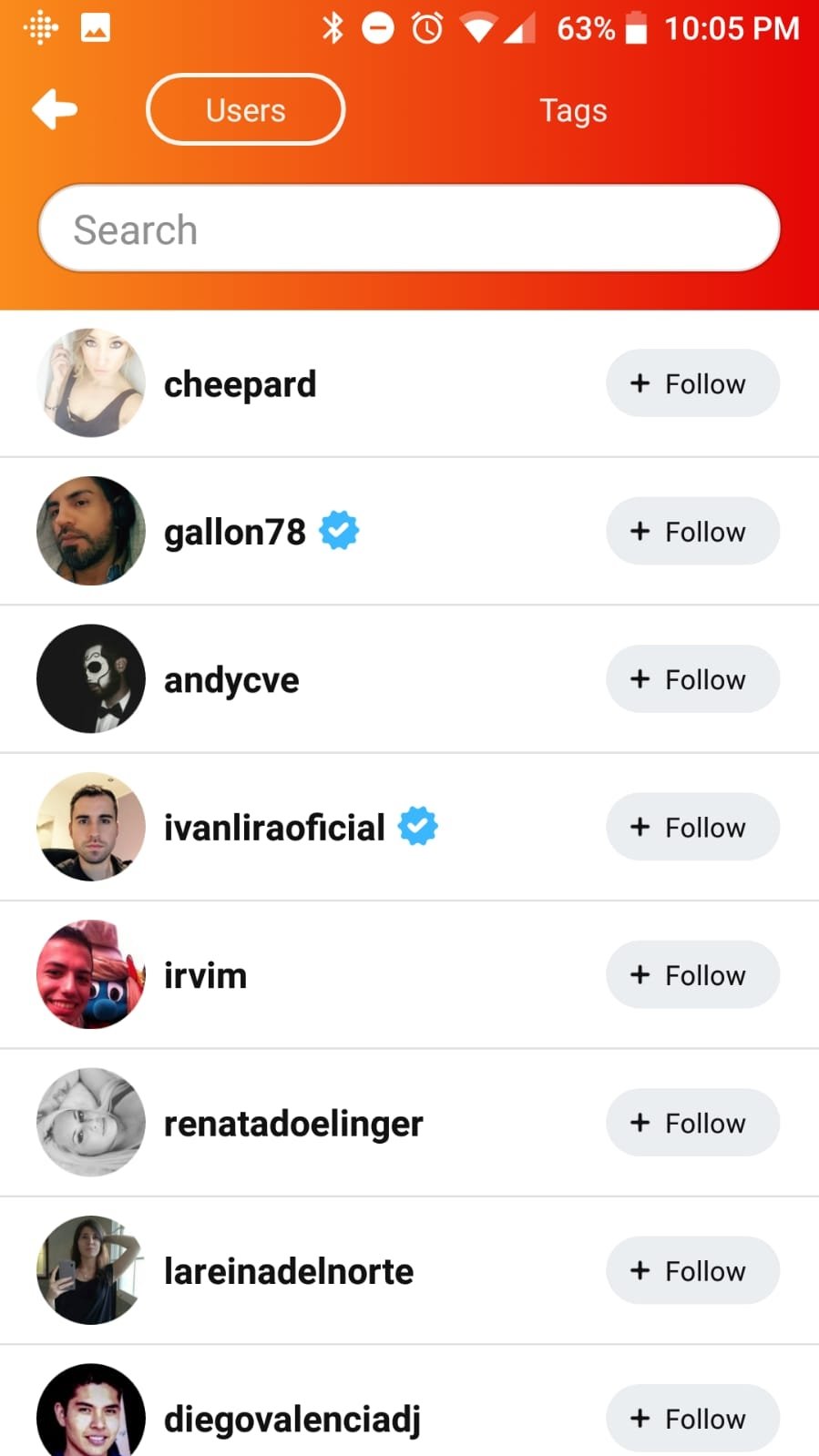
Task: Follow user gallon78
Action: [692, 531]
